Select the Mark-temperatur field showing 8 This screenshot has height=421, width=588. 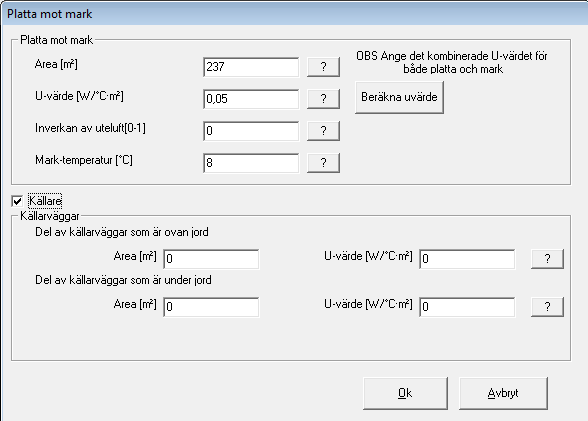(251, 163)
